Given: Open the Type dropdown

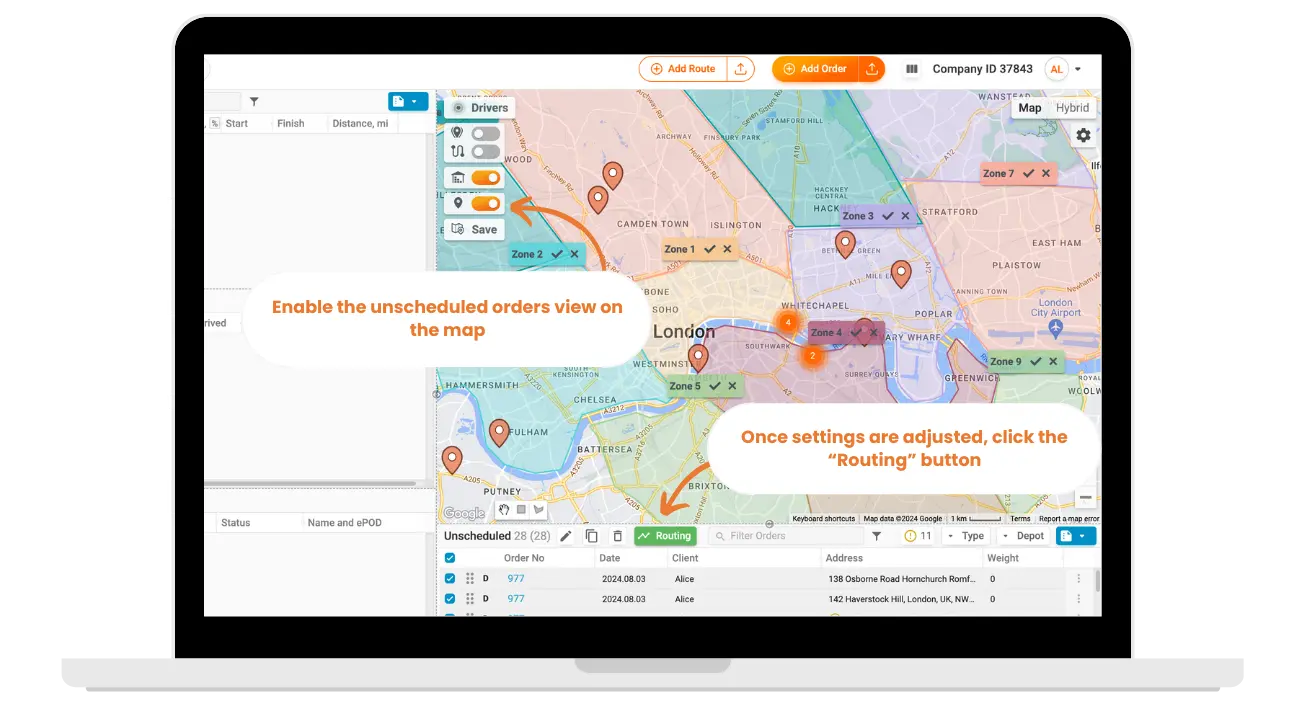Looking at the screenshot, I should coord(966,536).
